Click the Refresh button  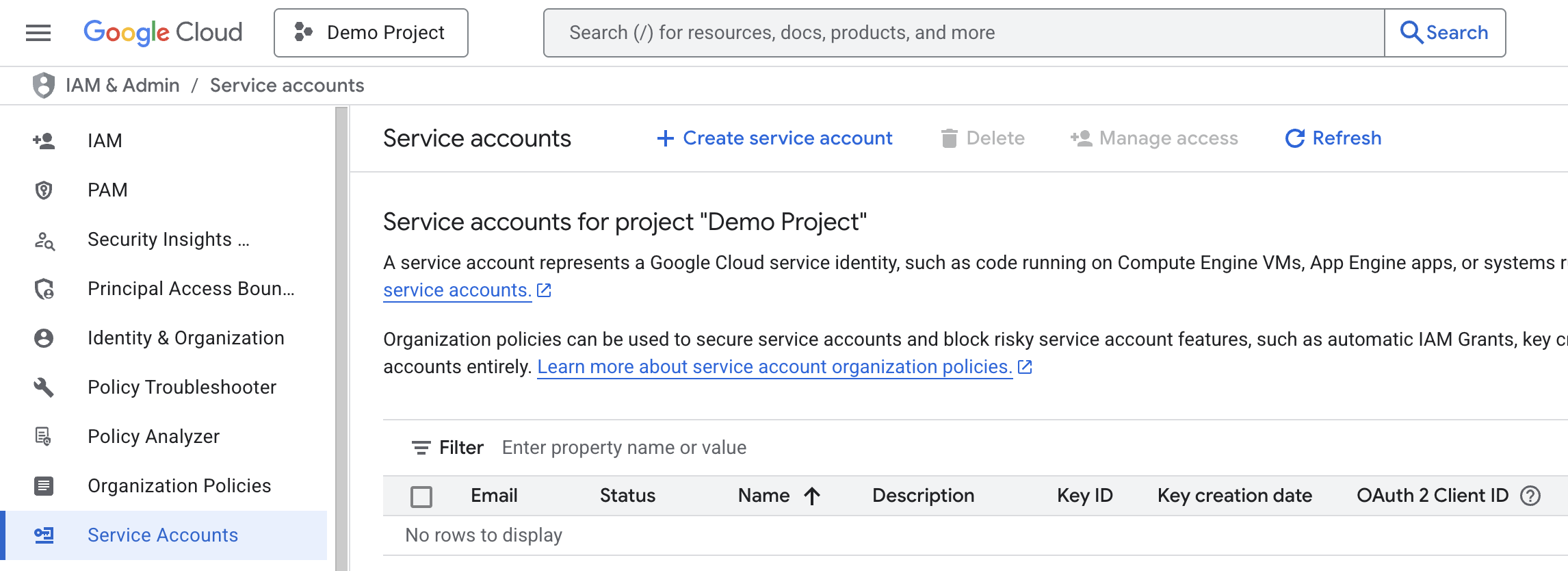coord(1333,138)
